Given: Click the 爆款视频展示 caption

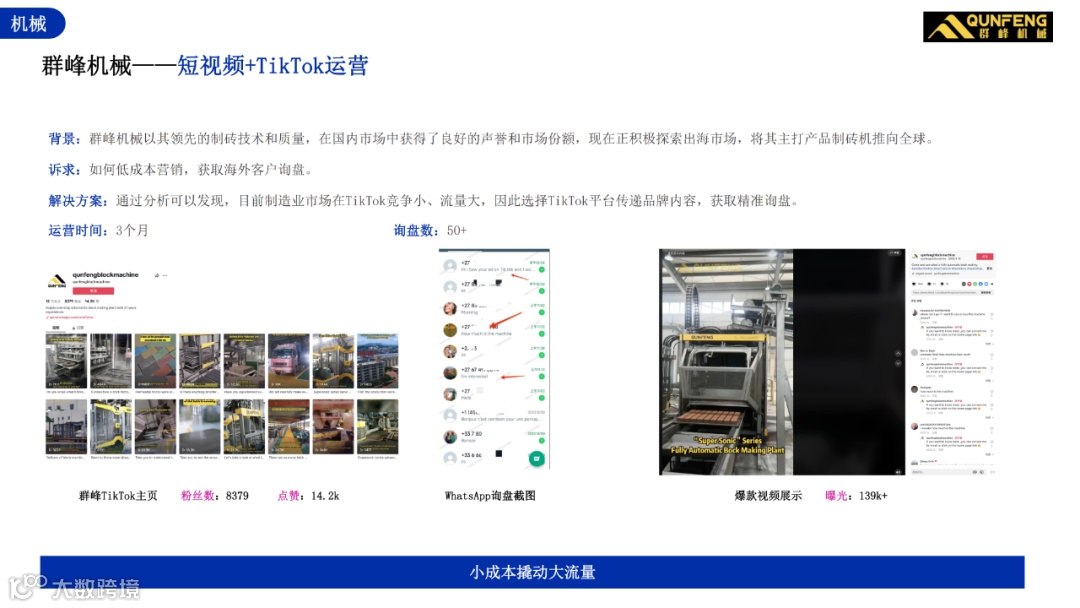Looking at the screenshot, I should [768, 496].
